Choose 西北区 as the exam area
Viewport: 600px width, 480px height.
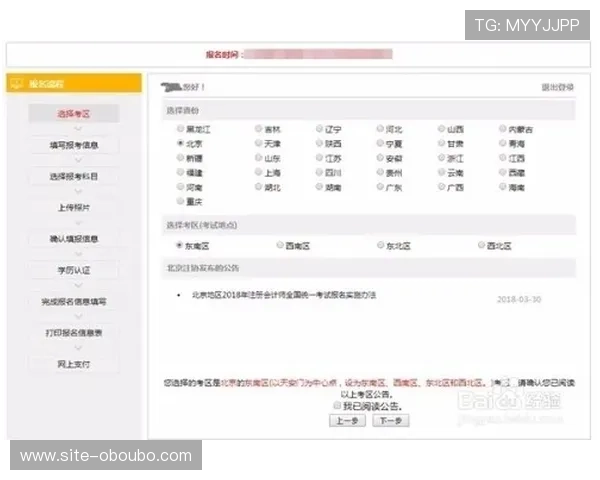tap(481, 245)
